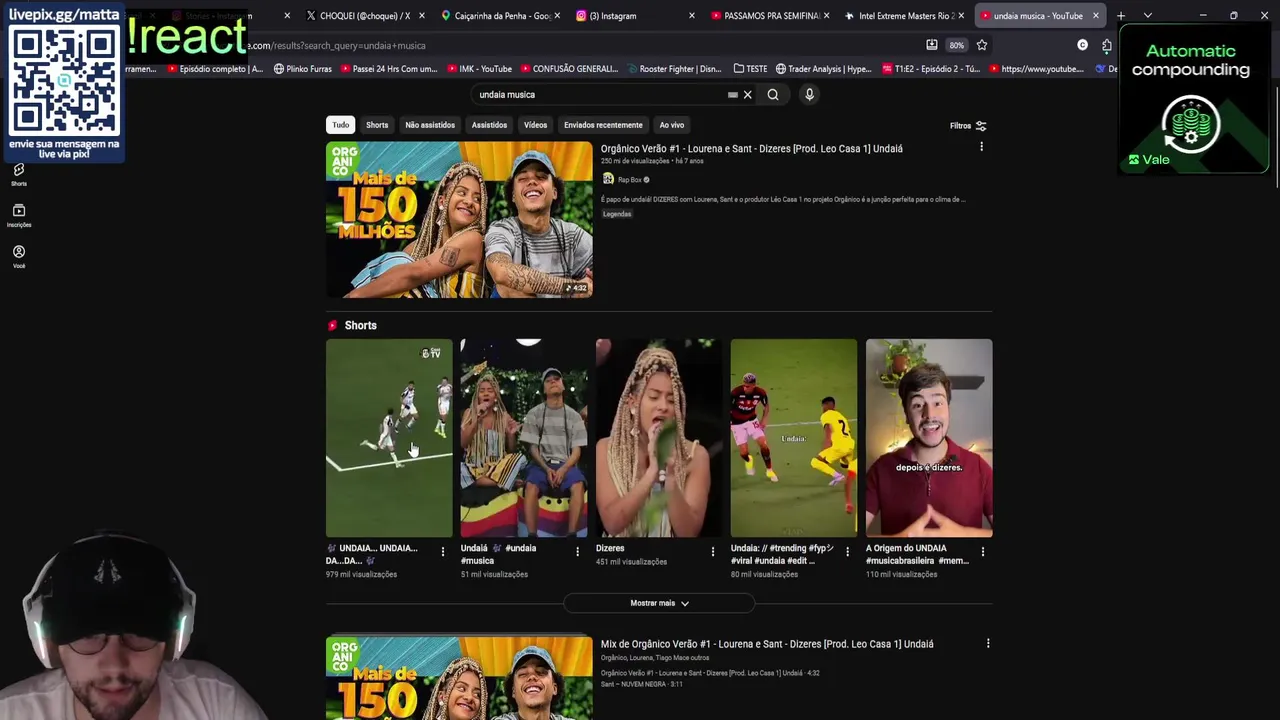Open Shorts in left sidebar
This screenshot has height=720, width=1280.
(19, 175)
